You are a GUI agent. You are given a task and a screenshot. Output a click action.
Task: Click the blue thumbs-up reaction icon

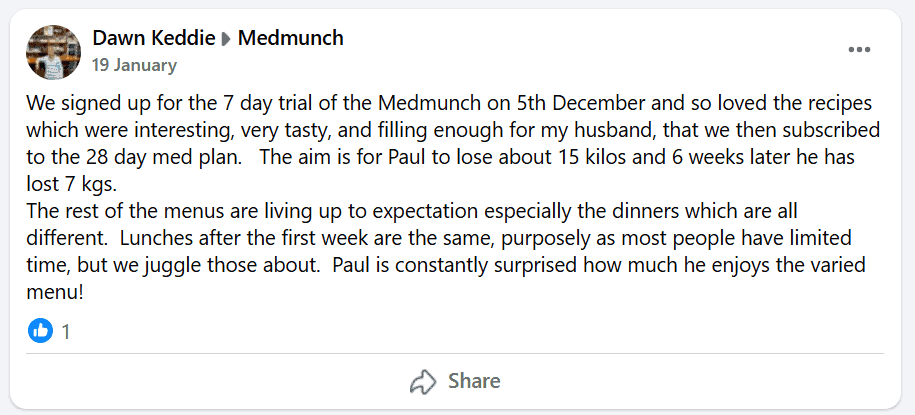tap(40, 332)
